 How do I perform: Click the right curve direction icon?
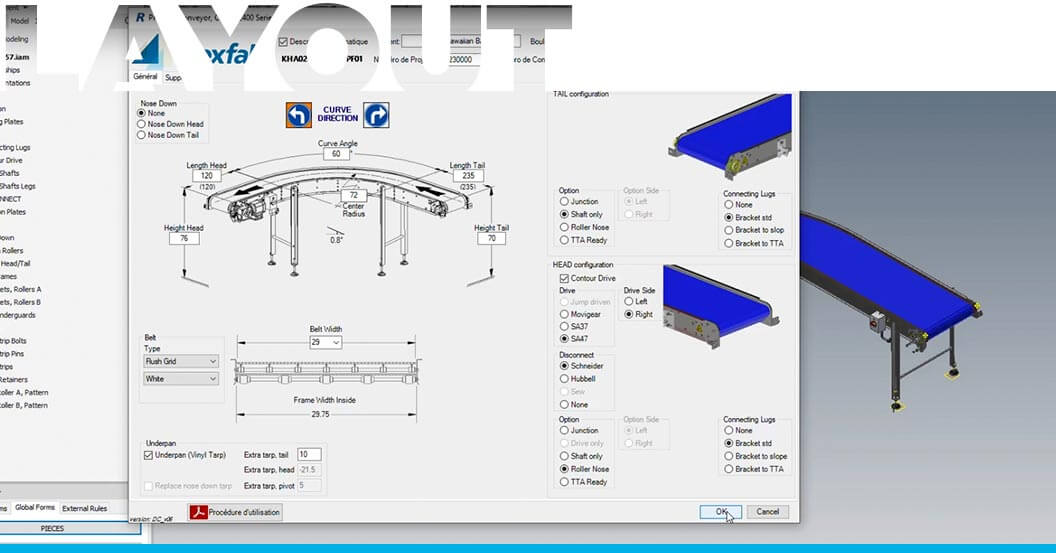point(376,115)
